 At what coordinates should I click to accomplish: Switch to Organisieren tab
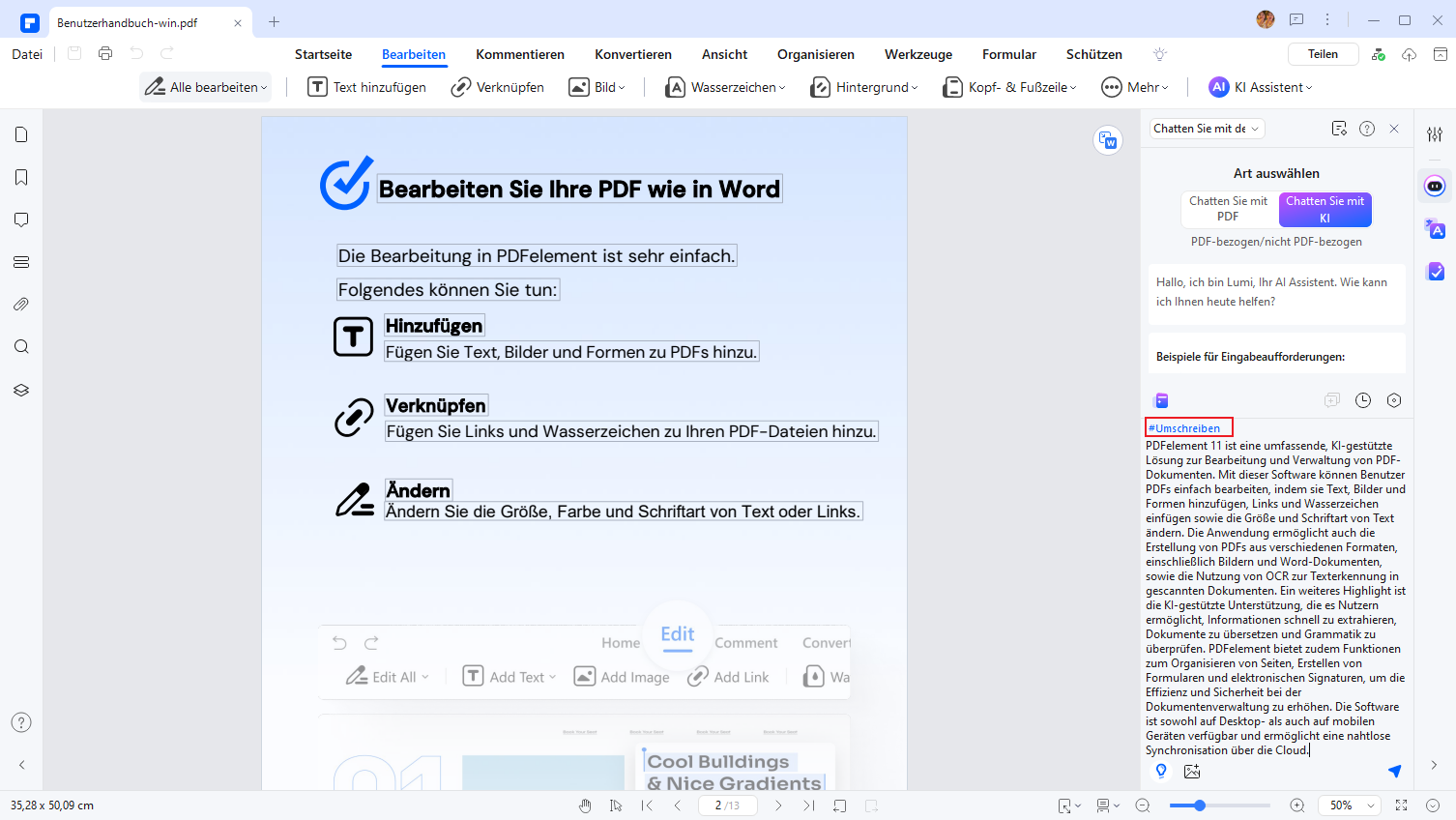click(x=816, y=54)
